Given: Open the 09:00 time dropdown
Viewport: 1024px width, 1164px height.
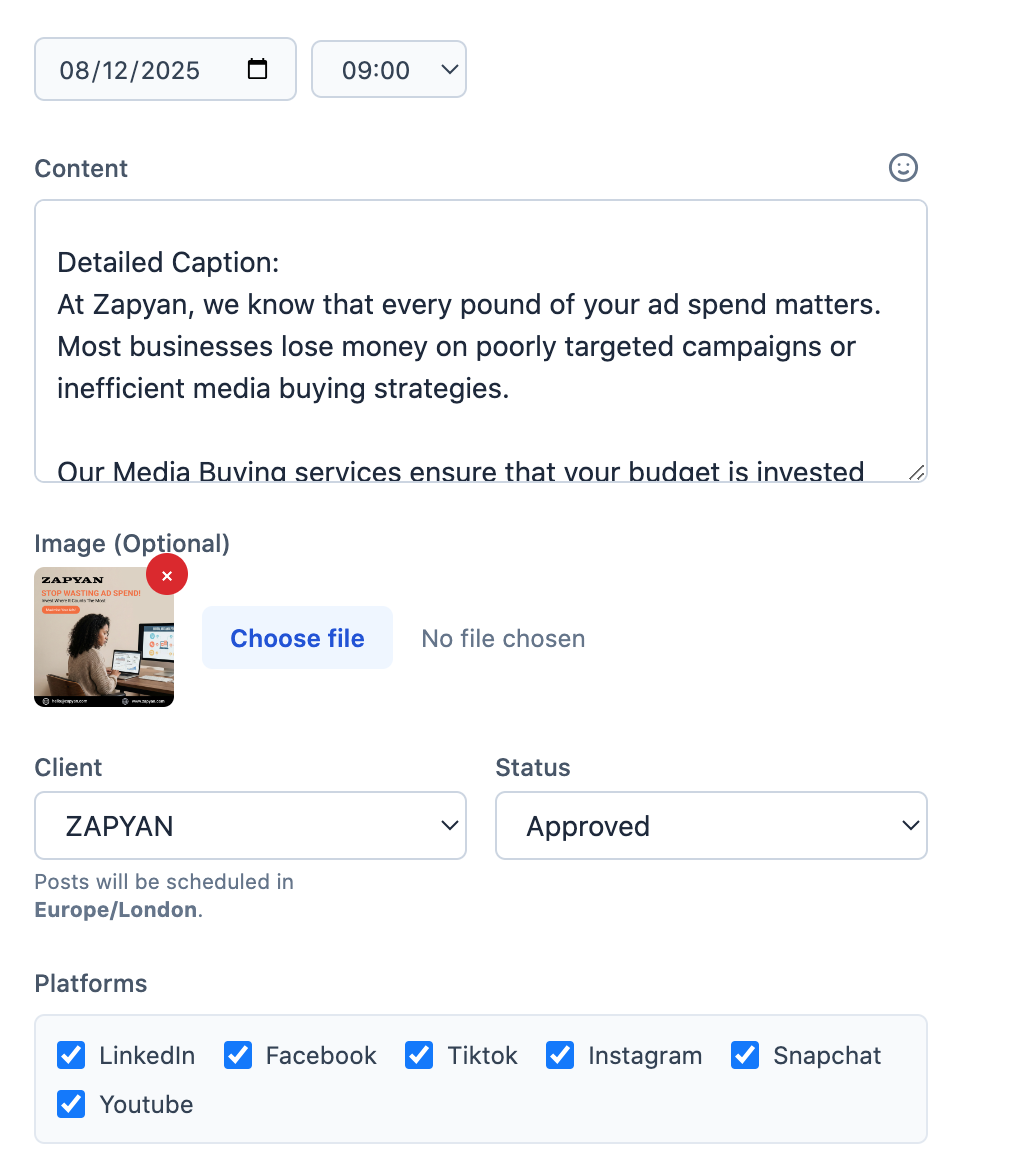Looking at the screenshot, I should click(x=389, y=69).
